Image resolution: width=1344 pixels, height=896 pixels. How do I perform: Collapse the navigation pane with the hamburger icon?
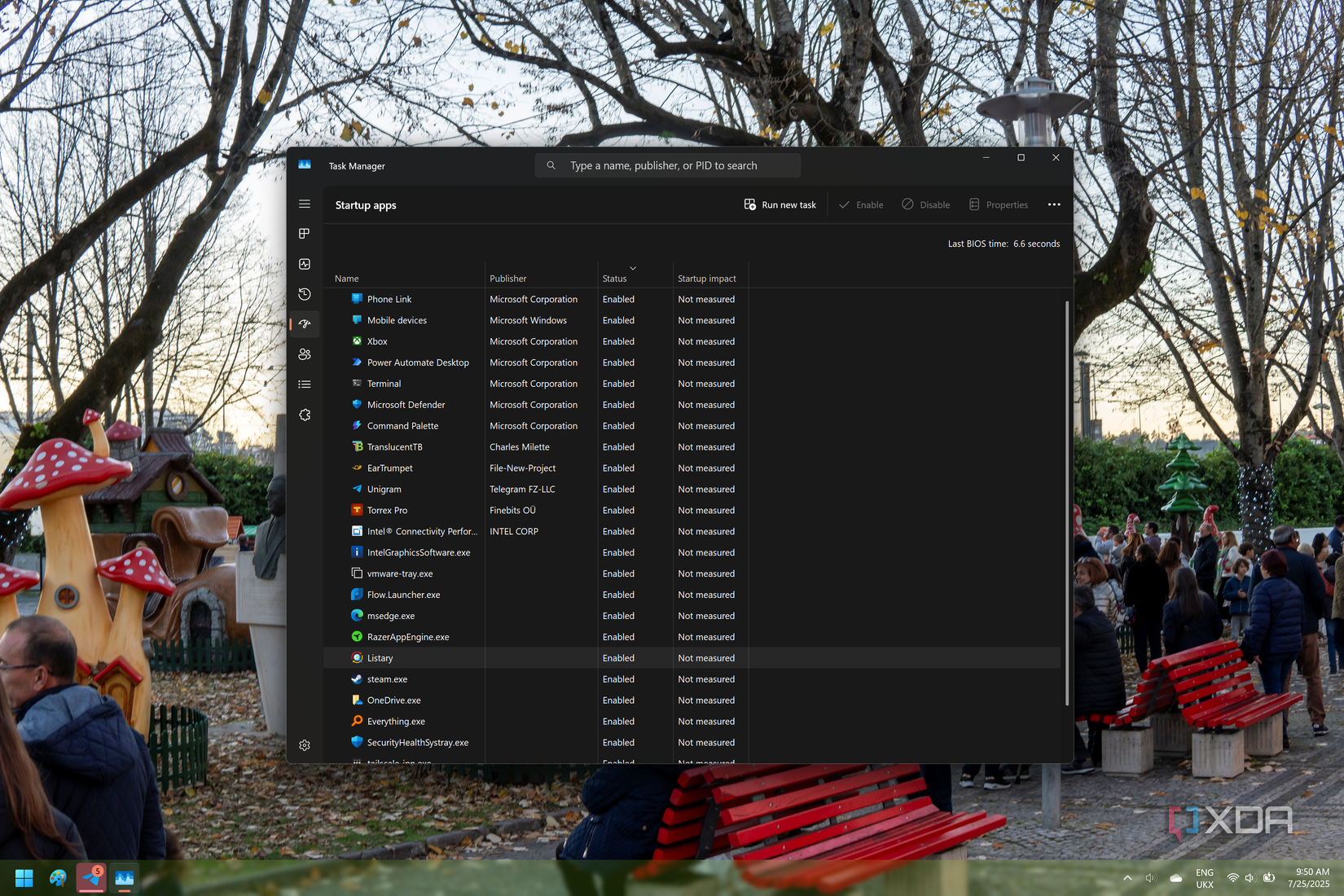[305, 204]
